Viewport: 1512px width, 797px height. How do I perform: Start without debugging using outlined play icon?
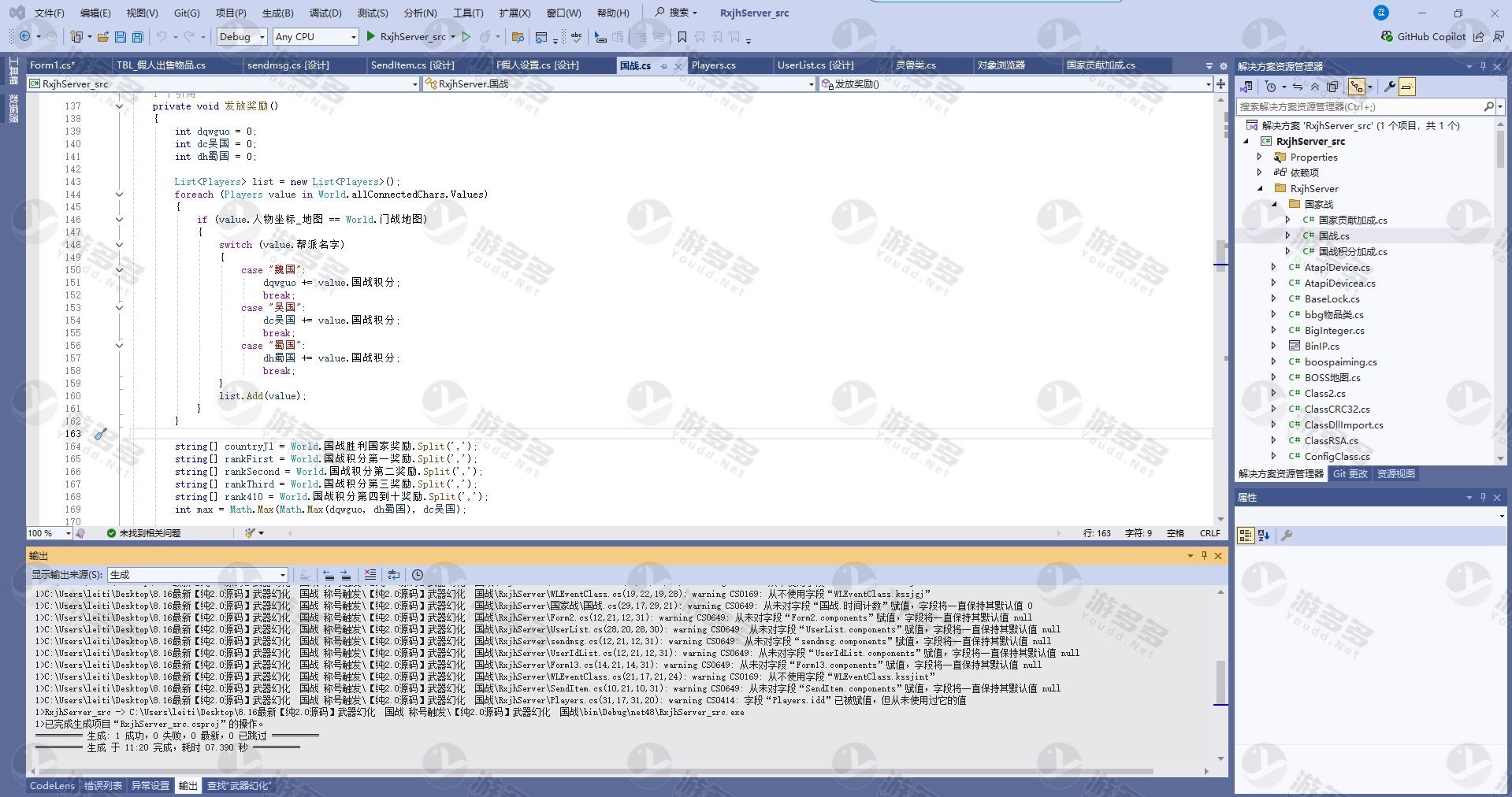[466, 36]
